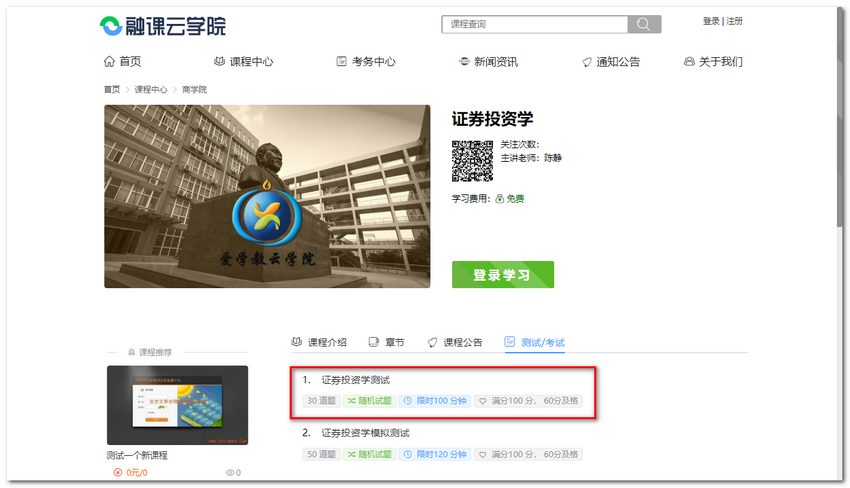Open the 测试一个新课程 recommended course thumbnail
The image size is (850, 488).
coord(177,405)
